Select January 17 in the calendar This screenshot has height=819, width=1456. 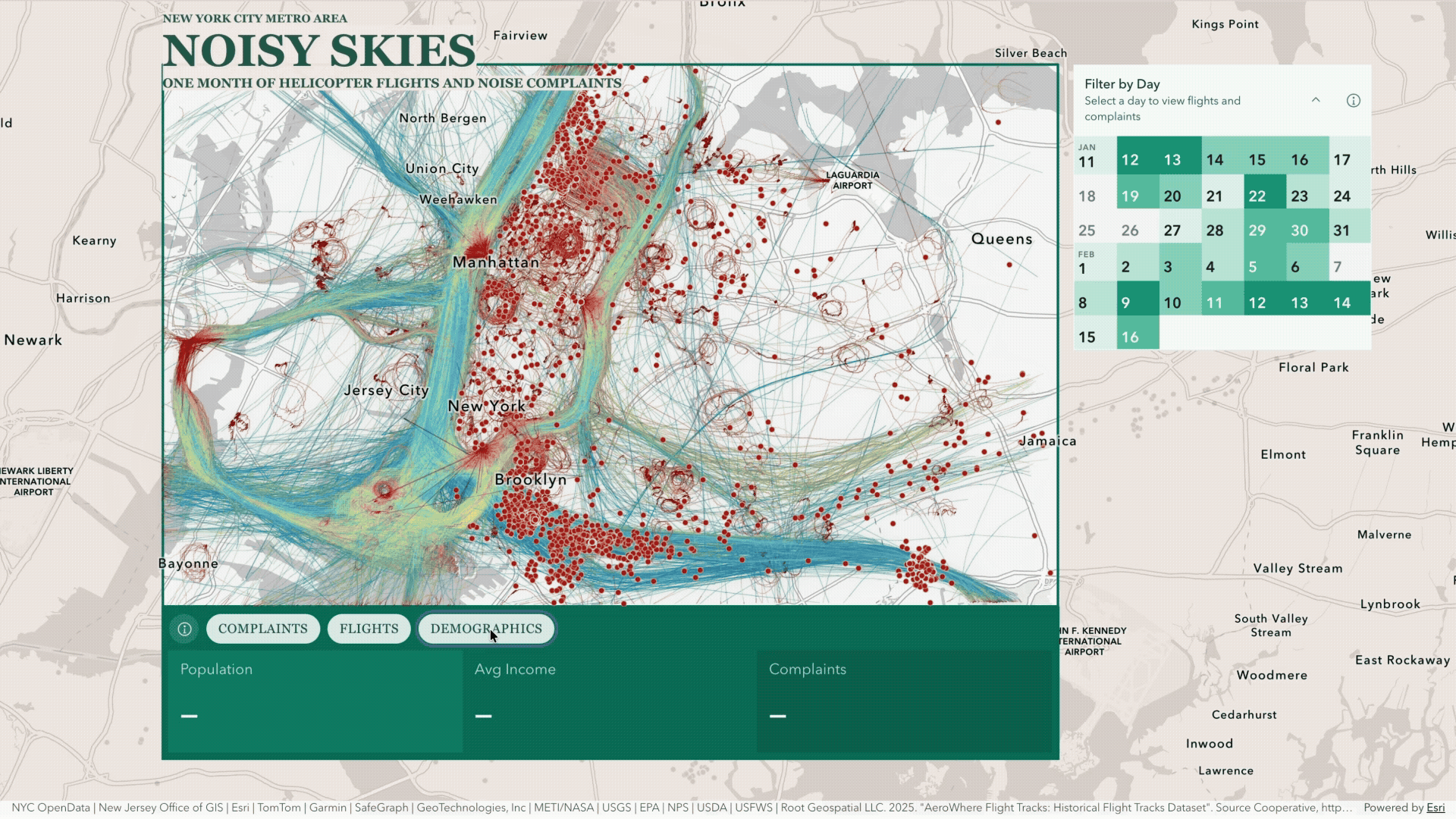1350,155
